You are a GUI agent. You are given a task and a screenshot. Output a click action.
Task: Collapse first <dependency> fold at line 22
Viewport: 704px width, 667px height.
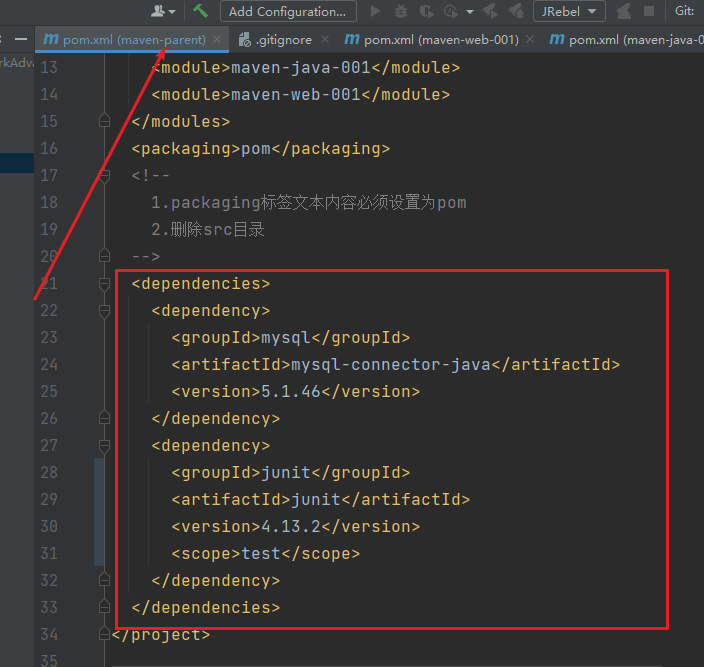104,311
